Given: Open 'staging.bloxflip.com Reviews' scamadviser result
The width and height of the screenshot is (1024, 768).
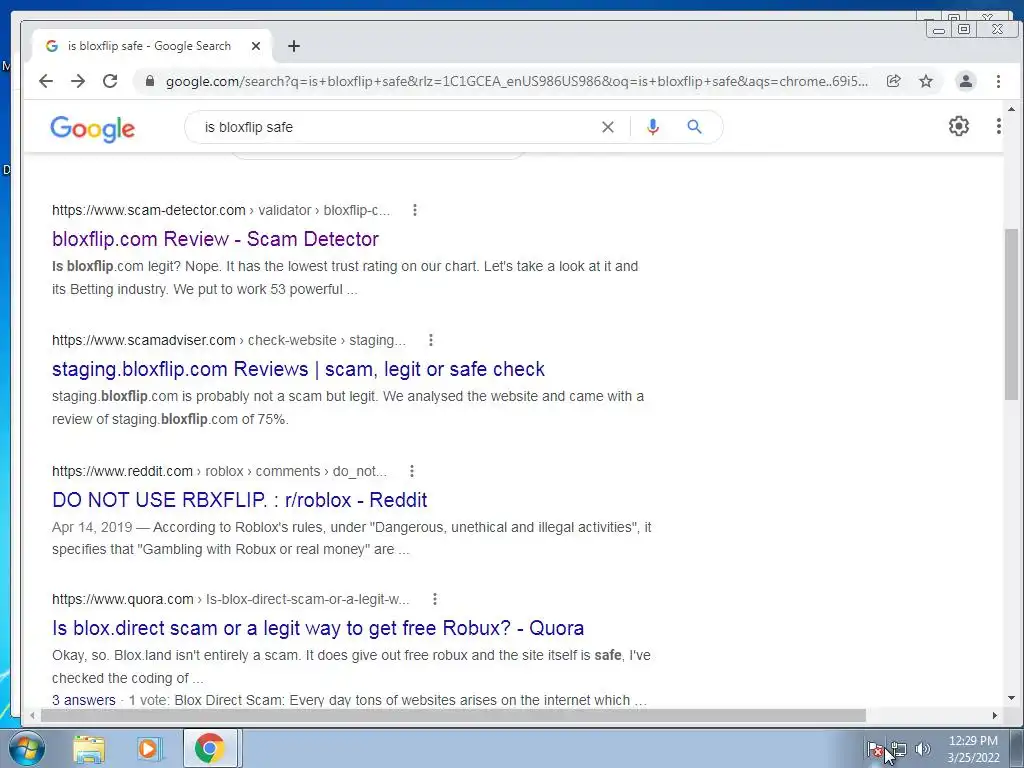Looking at the screenshot, I should 298,369.
